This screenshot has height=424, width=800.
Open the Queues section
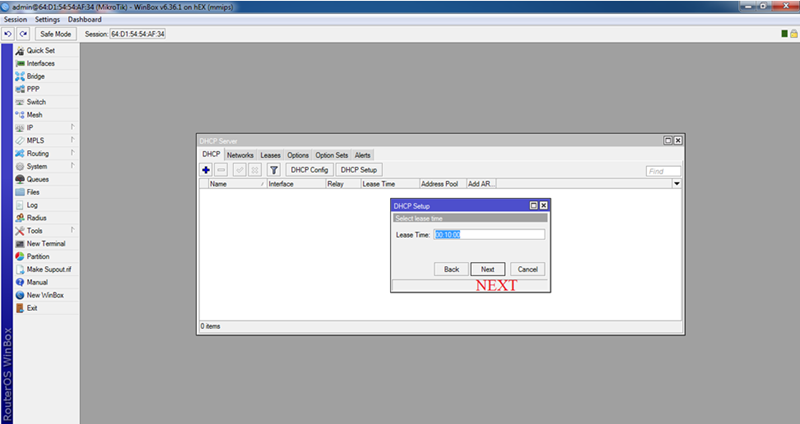click(x=37, y=179)
